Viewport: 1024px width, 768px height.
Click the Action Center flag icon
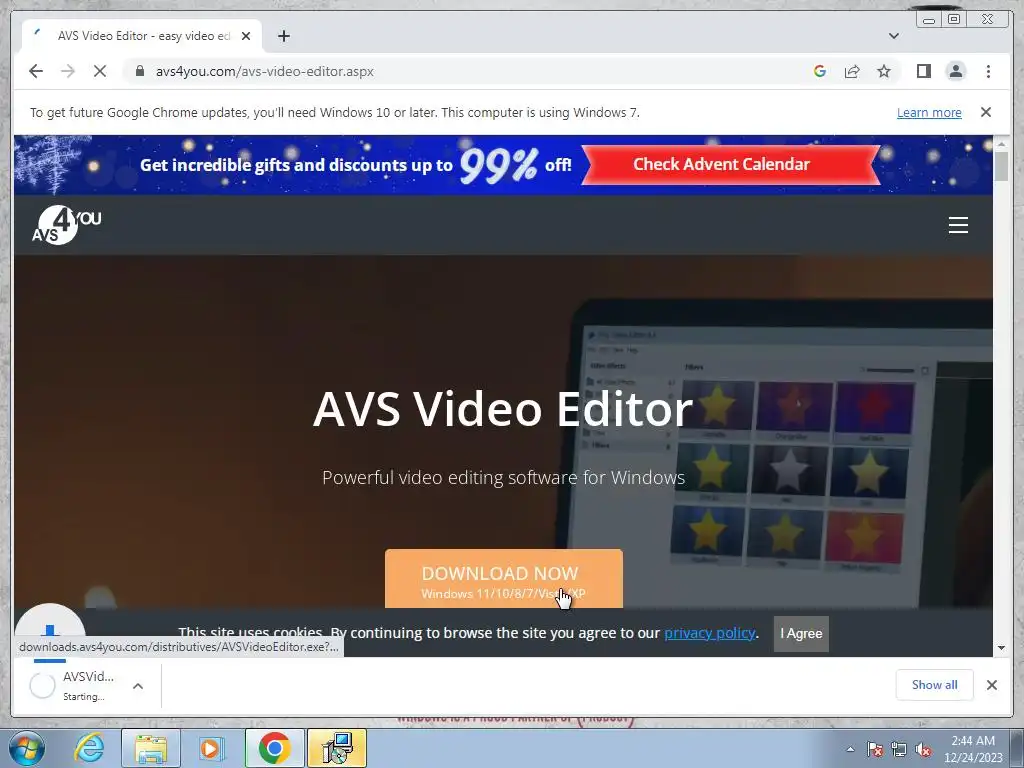(x=875, y=750)
